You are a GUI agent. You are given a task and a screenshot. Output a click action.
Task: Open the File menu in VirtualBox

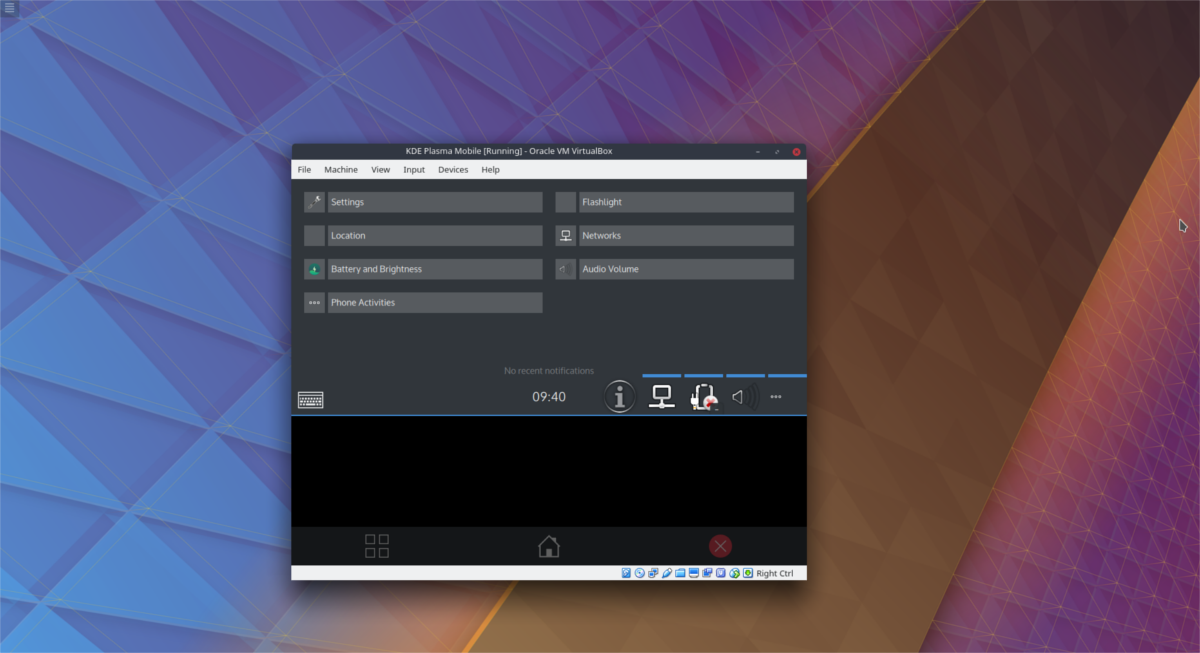304,170
